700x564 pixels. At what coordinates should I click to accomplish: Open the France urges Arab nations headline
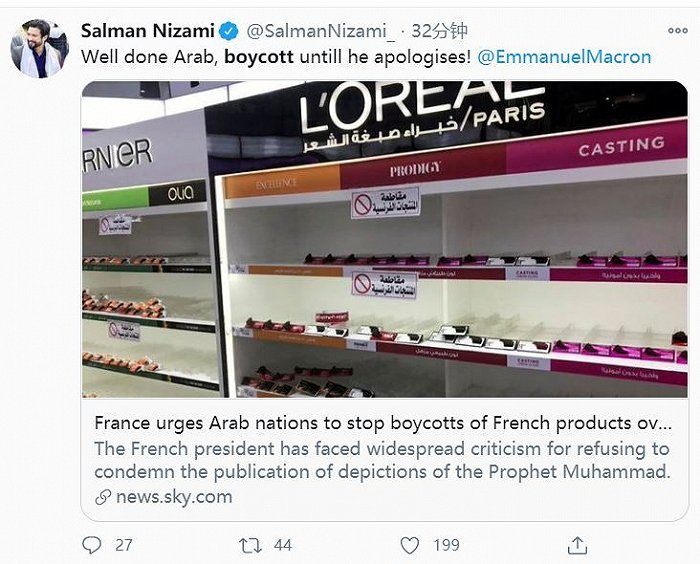(x=382, y=423)
